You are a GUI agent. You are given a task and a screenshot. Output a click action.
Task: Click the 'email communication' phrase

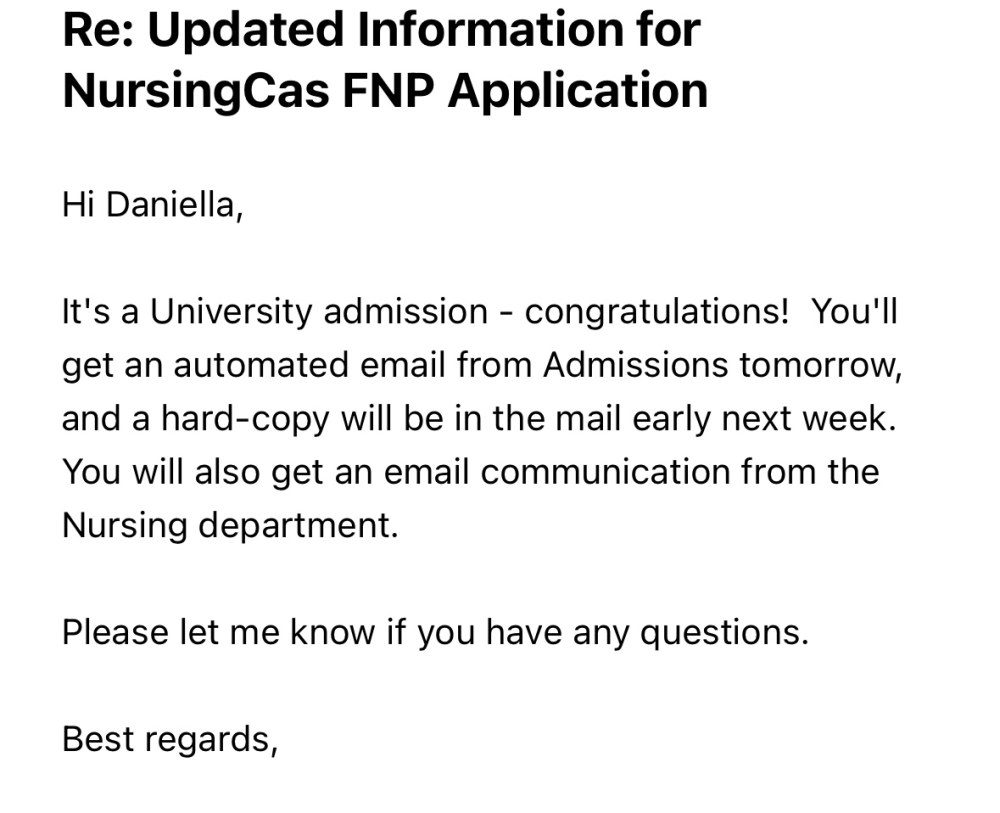coord(557,472)
